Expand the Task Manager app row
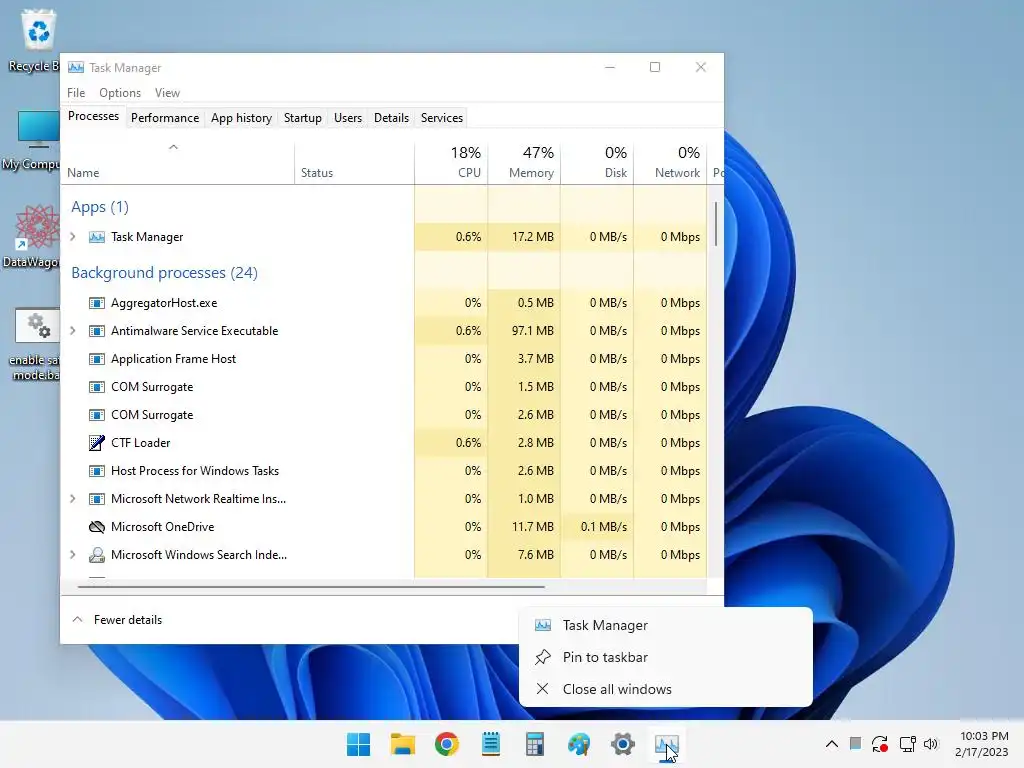 pyautogui.click(x=73, y=237)
